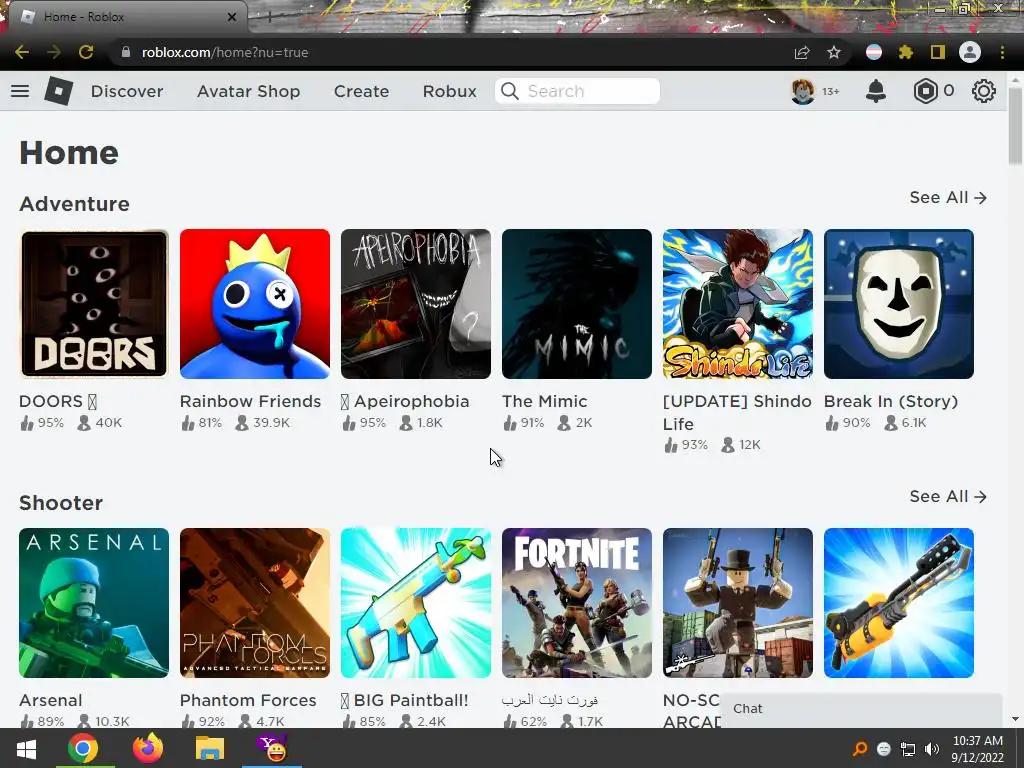Open the Discover page
The width and height of the screenshot is (1024, 768).
[x=127, y=91]
